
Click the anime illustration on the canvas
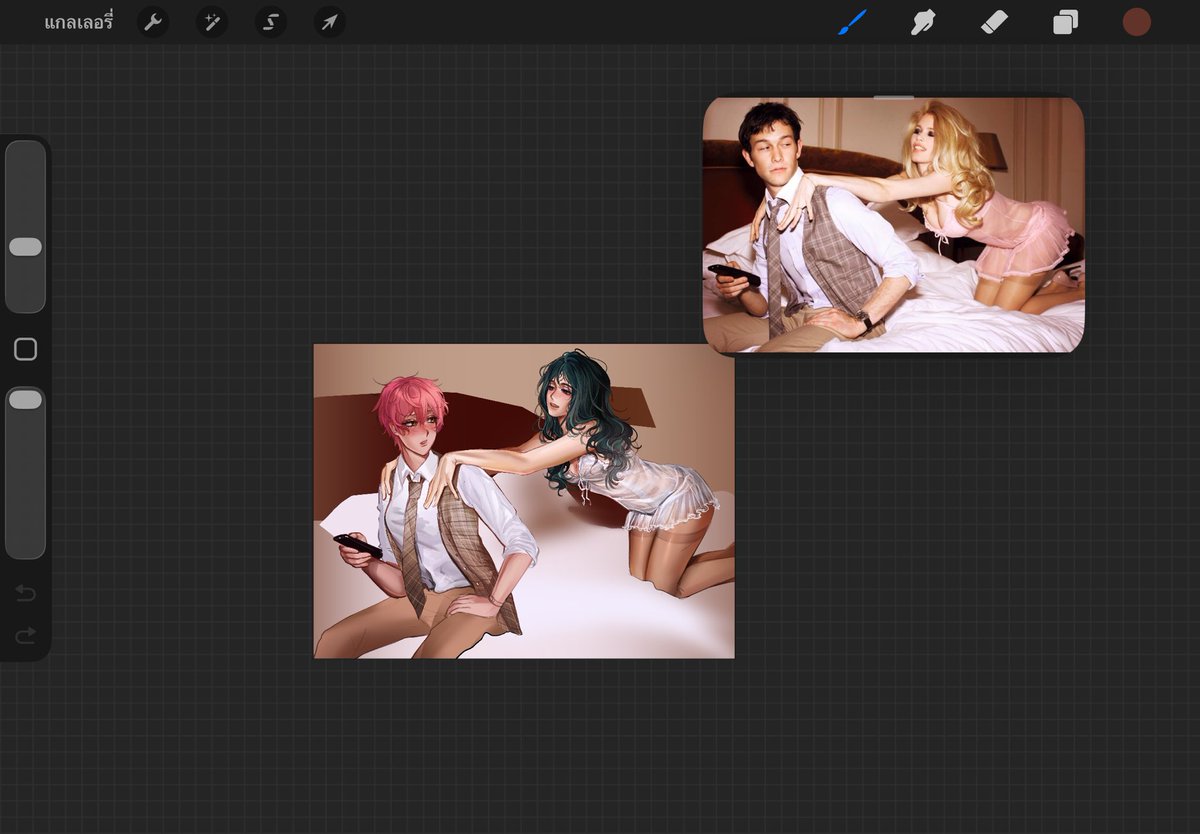tap(524, 501)
